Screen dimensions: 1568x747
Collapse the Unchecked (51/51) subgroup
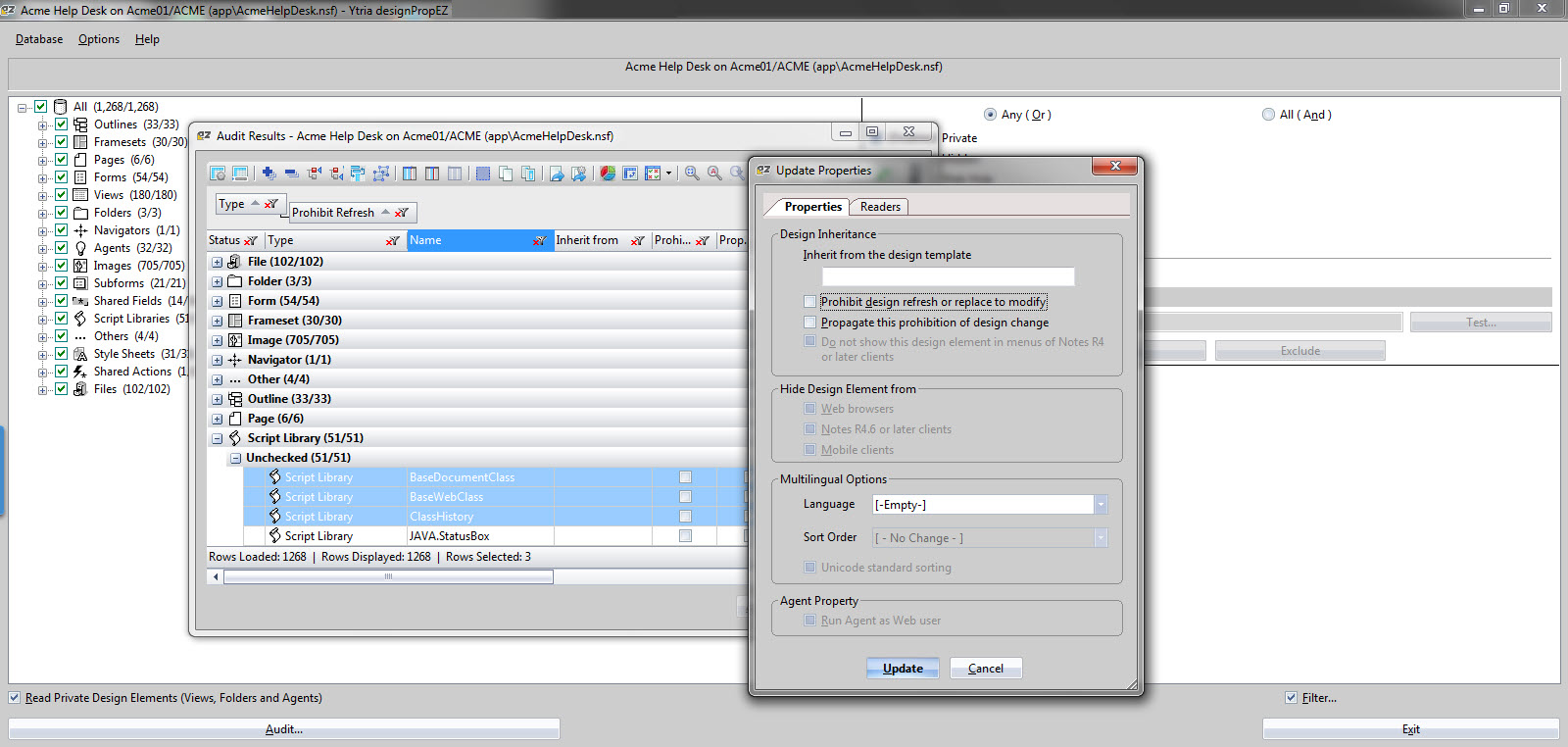click(x=235, y=458)
